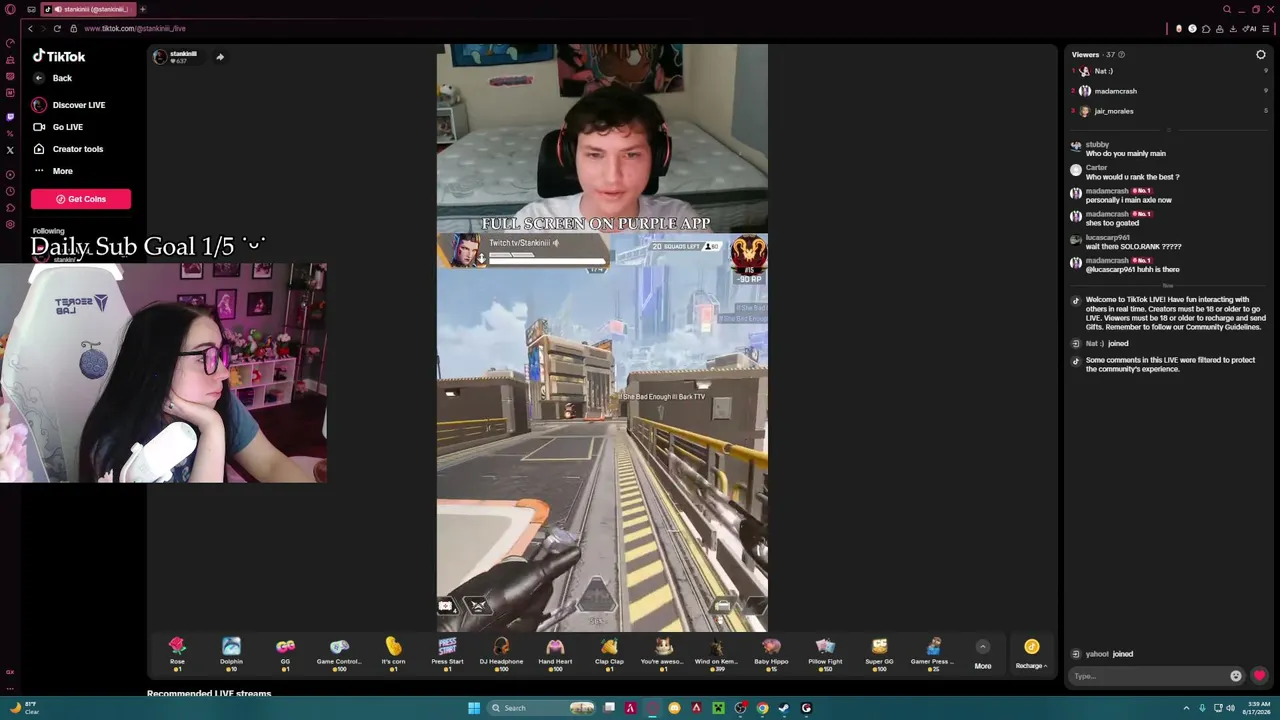
Task: Open Chrome from the taskbar
Action: pyautogui.click(x=762, y=708)
